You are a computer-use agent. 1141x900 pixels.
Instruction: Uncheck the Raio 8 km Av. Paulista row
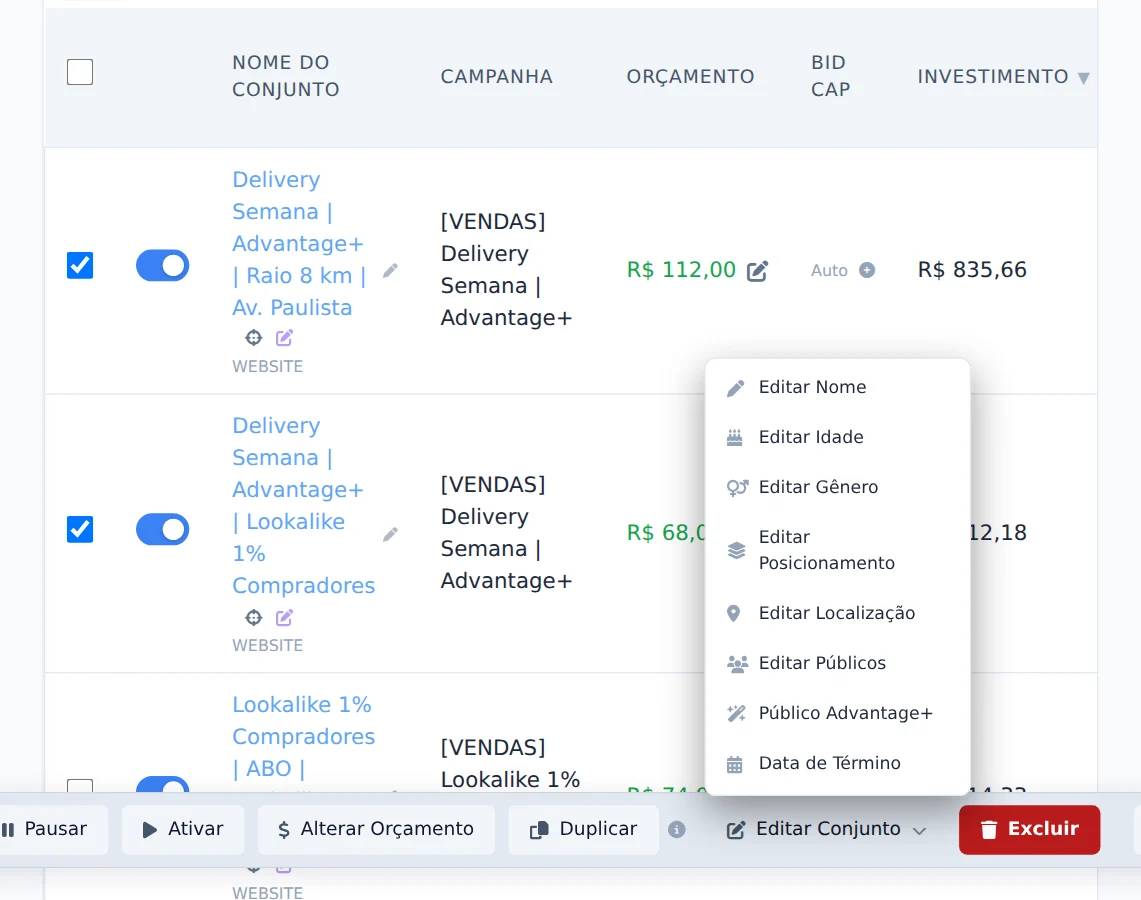pos(80,266)
